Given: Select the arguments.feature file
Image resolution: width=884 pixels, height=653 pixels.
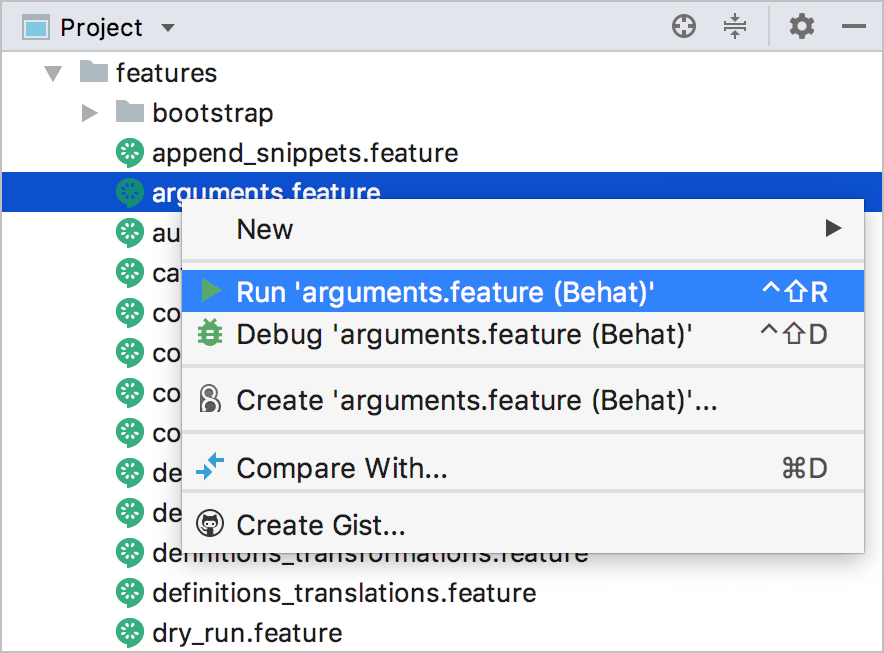Looking at the screenshot, I should point(266,192).
